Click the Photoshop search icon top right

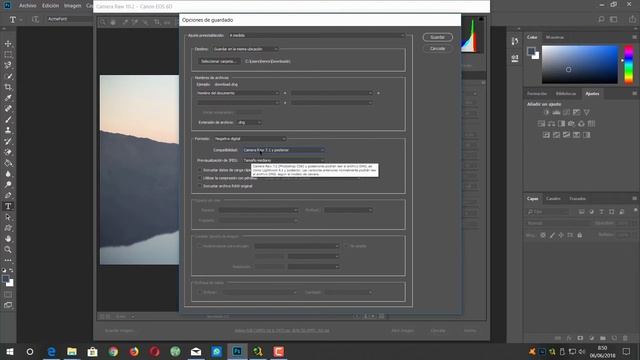pos(601,19)
